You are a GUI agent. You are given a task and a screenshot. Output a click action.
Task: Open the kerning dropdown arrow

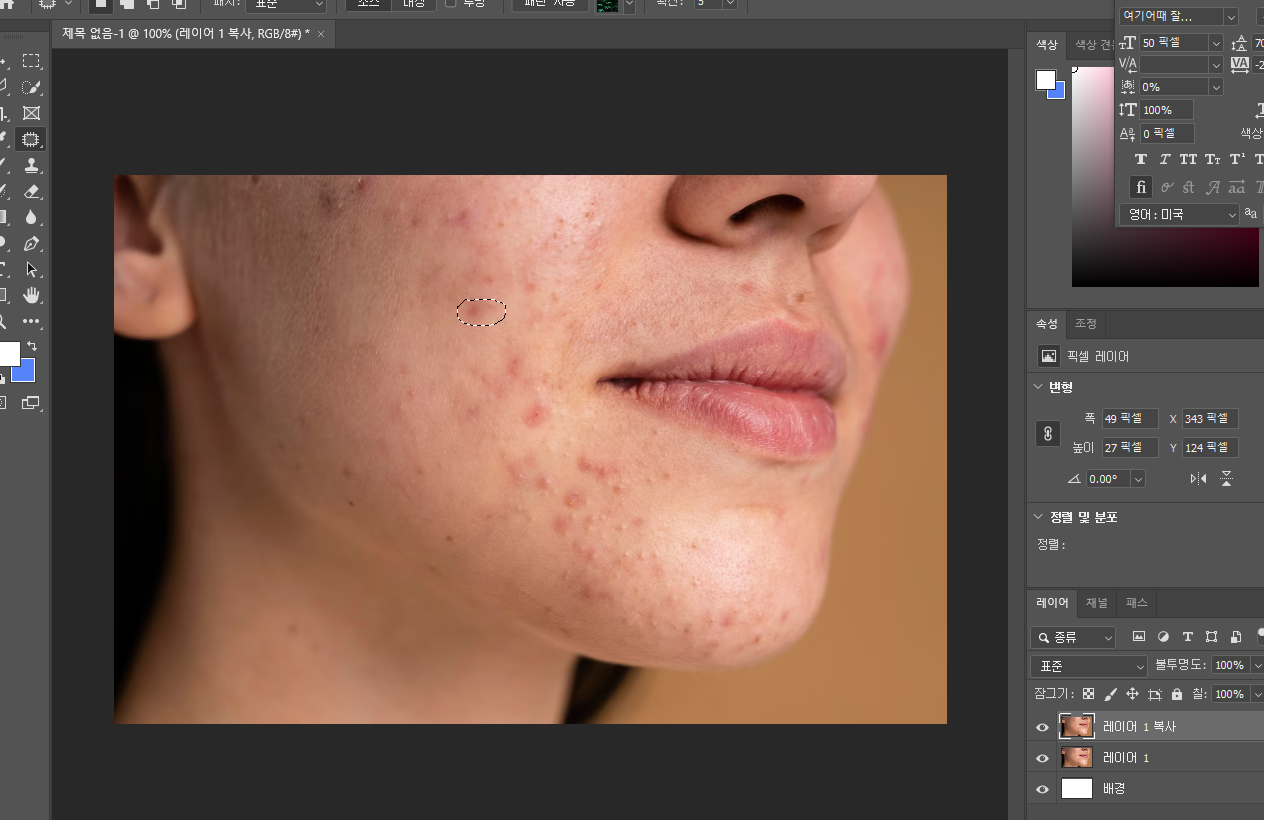(1215, 65)
